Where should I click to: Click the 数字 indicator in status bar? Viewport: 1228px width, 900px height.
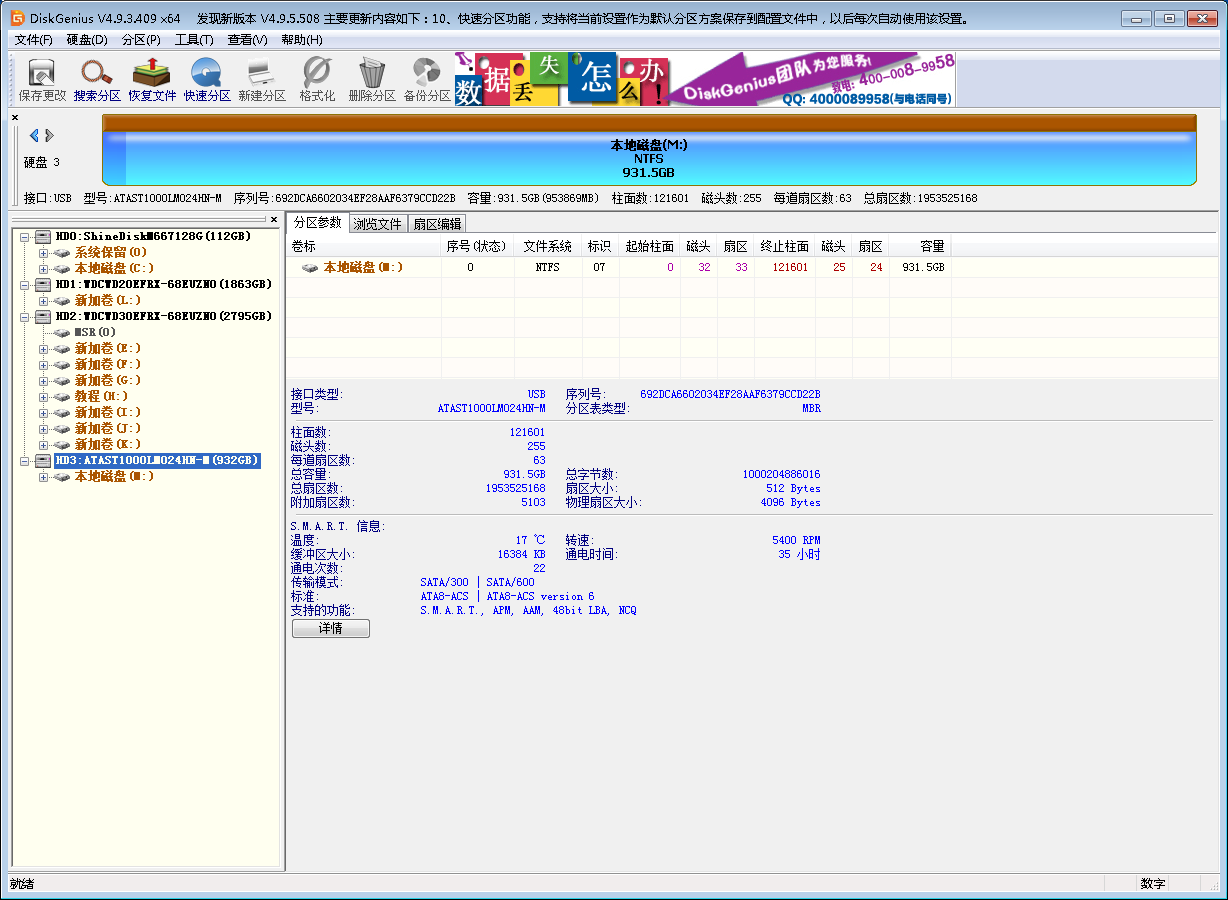click(1153, 884)
